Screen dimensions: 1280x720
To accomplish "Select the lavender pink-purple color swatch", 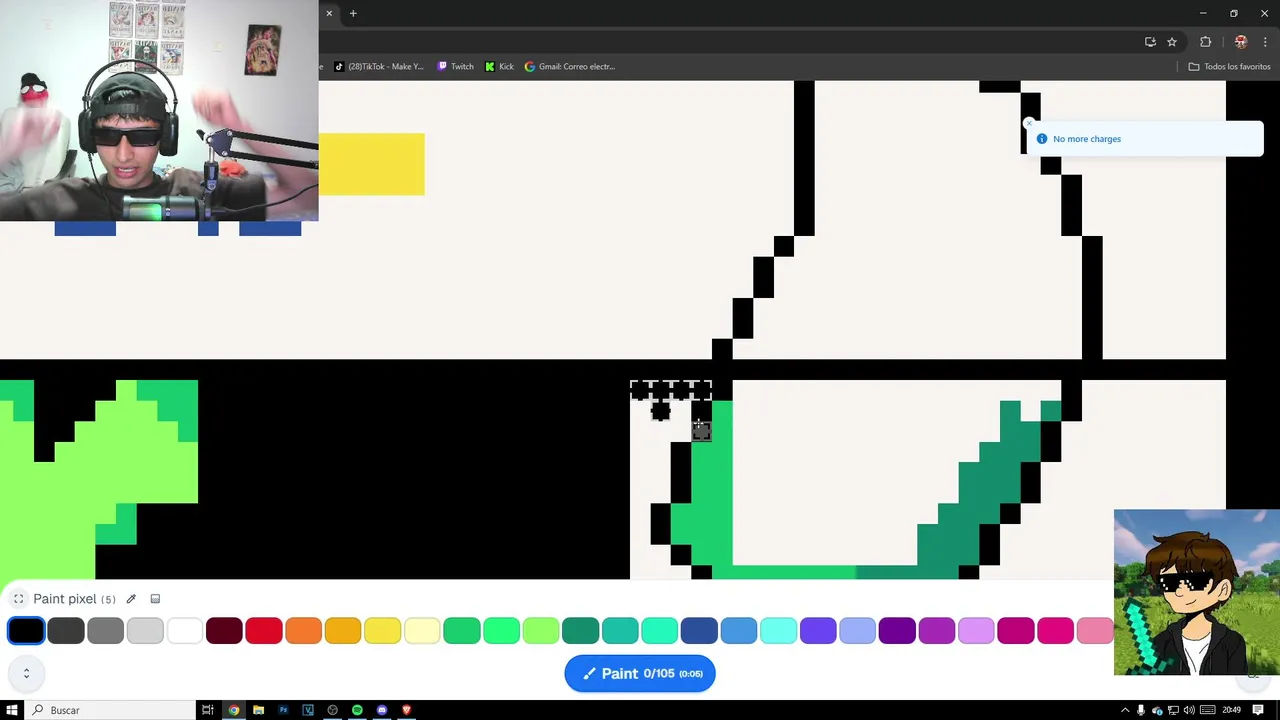I will pos(976,630).
